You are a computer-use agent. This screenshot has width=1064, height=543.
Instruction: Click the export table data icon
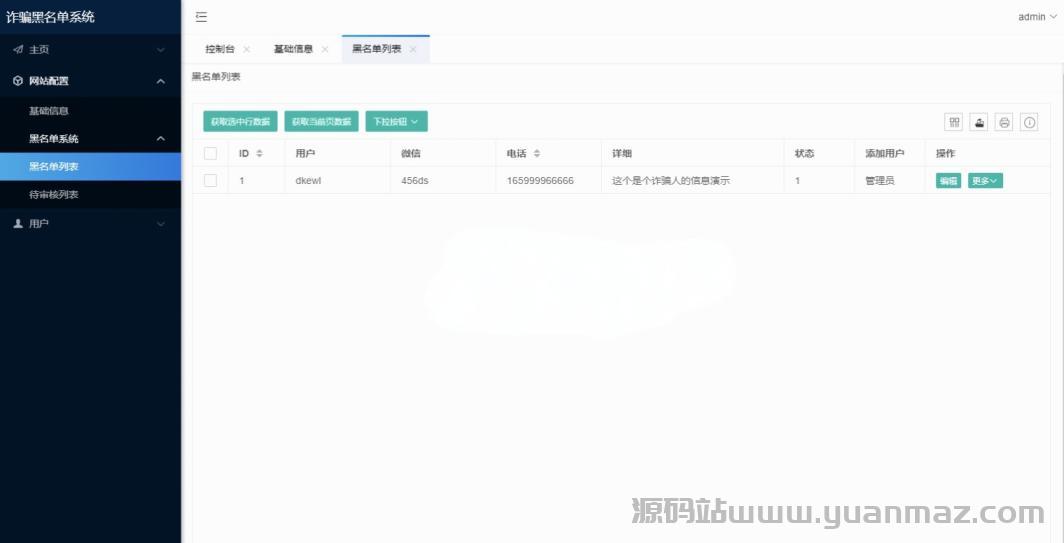click(979, 122)
